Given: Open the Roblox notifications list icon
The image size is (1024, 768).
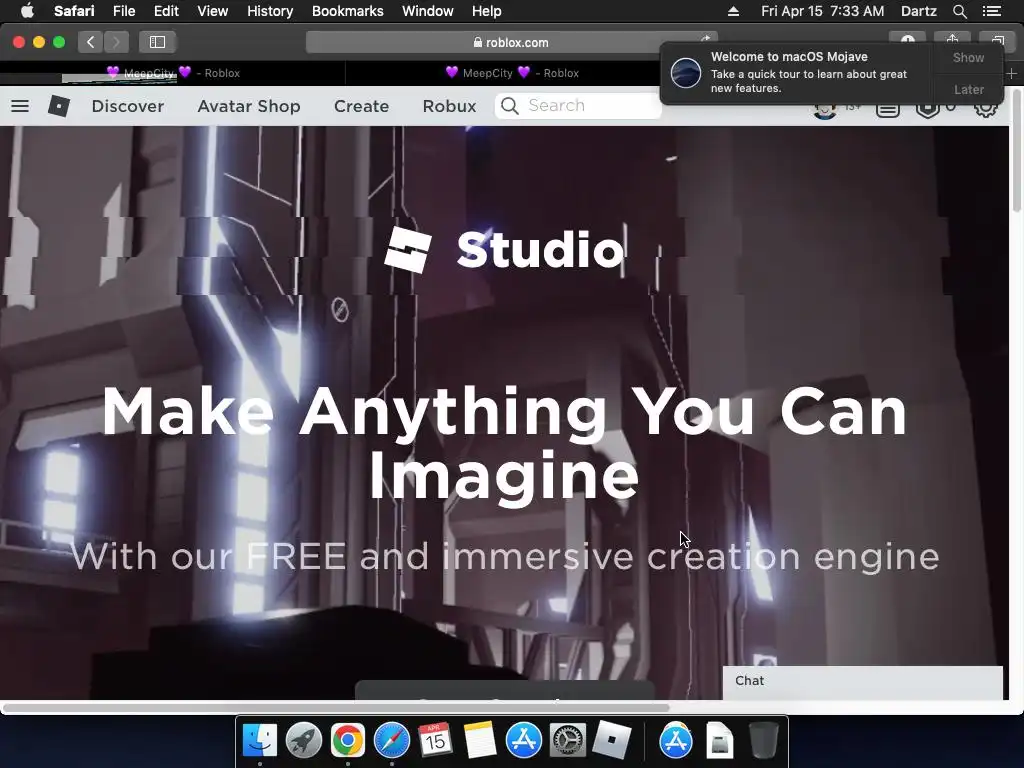Looking at the screenshot, I should point(888,108).
